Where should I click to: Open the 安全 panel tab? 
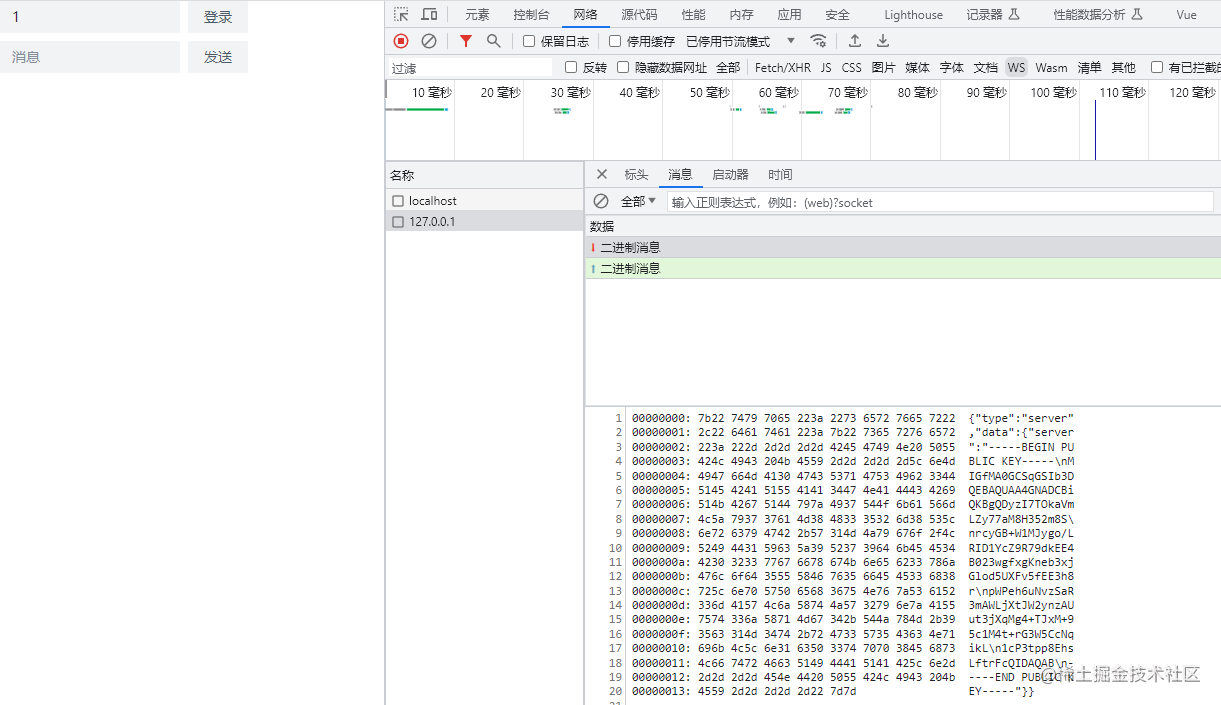pos(837,14)
